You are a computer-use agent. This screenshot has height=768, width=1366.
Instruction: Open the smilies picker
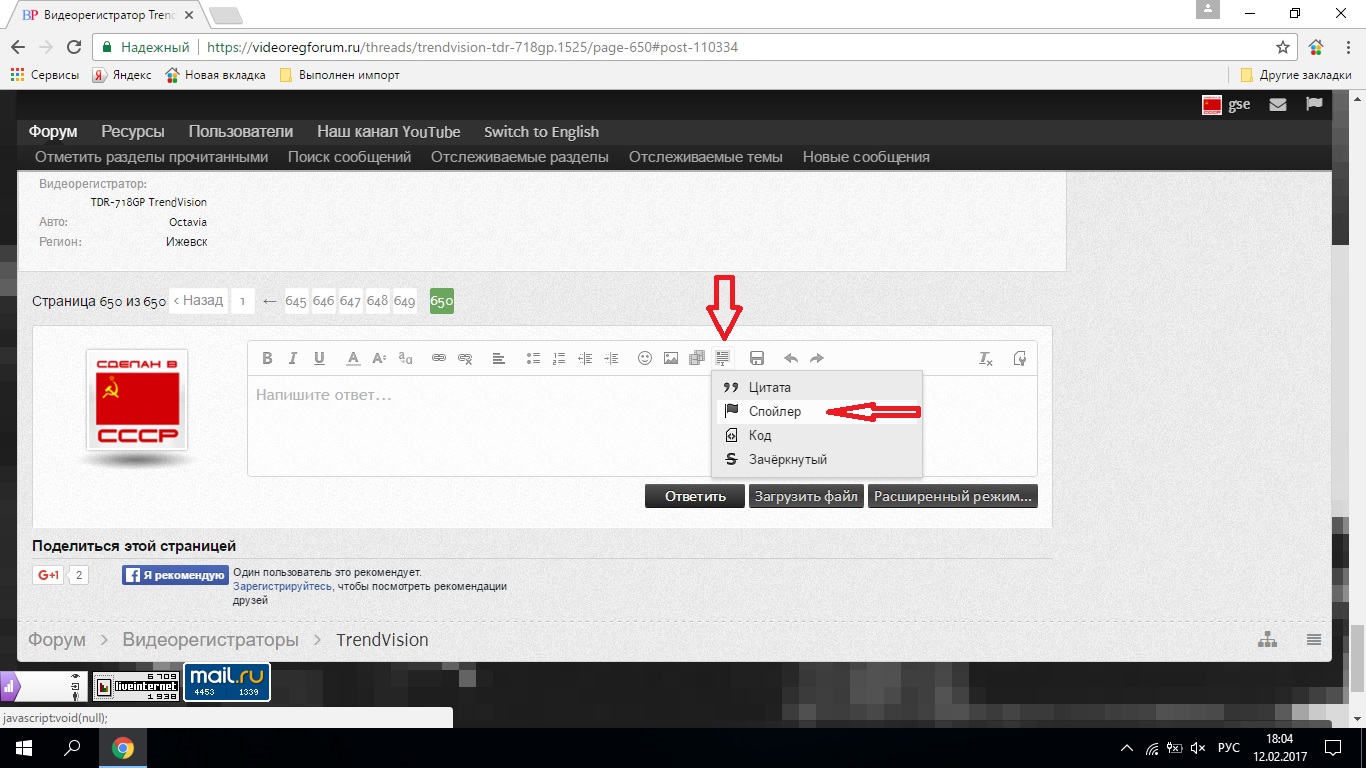coord(645,358)
